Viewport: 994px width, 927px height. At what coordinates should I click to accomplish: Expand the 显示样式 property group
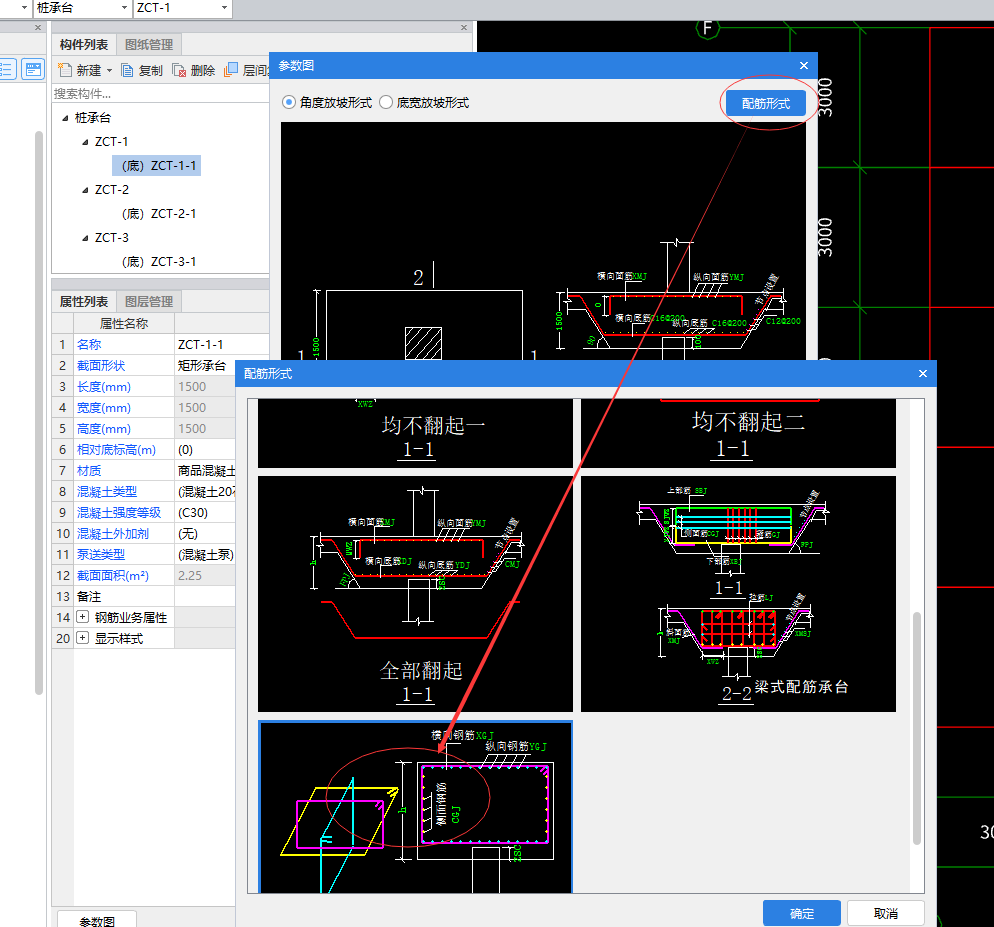[82, 637]
